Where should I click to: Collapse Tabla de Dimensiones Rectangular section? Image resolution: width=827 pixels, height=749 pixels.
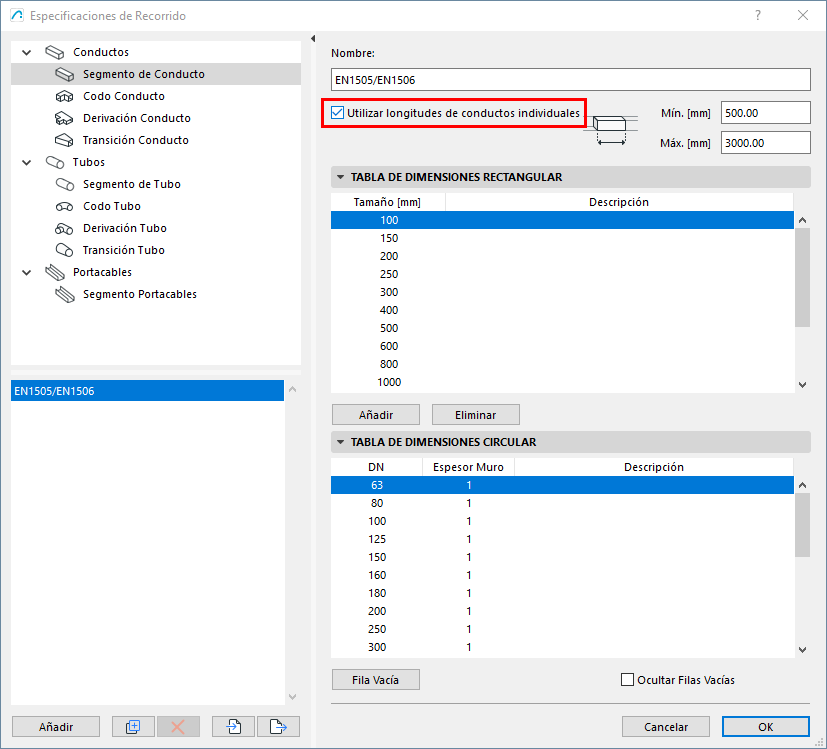click(x=340, y=177)
